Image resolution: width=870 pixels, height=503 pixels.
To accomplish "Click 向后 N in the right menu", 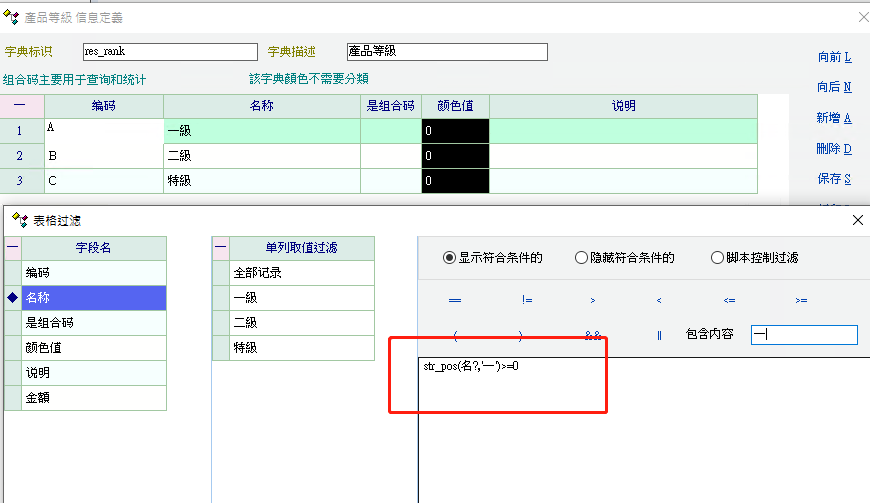I will pos(834,88).
